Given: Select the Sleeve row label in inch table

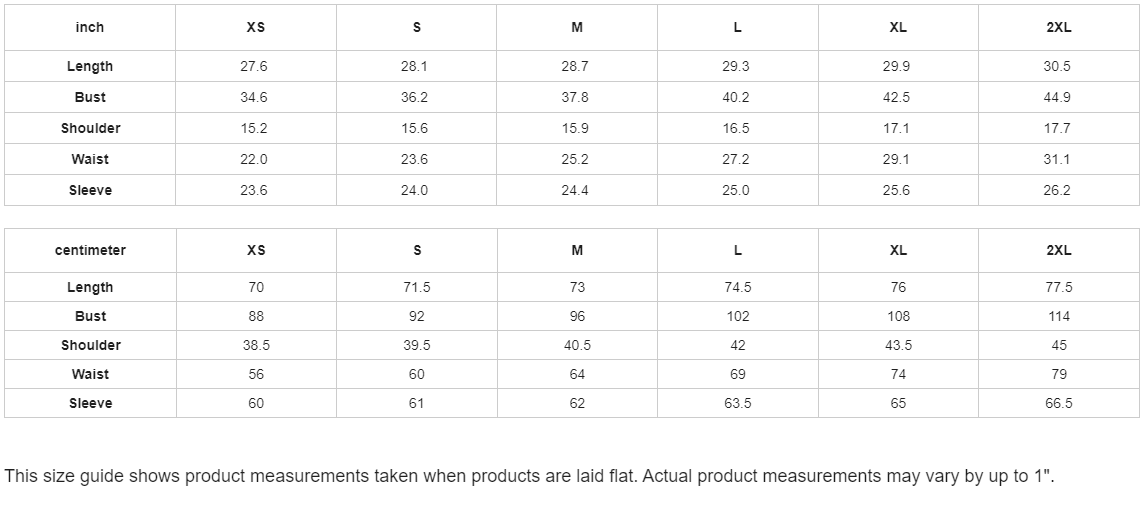Looking at the screenshot, I should [x=90, y=190].
